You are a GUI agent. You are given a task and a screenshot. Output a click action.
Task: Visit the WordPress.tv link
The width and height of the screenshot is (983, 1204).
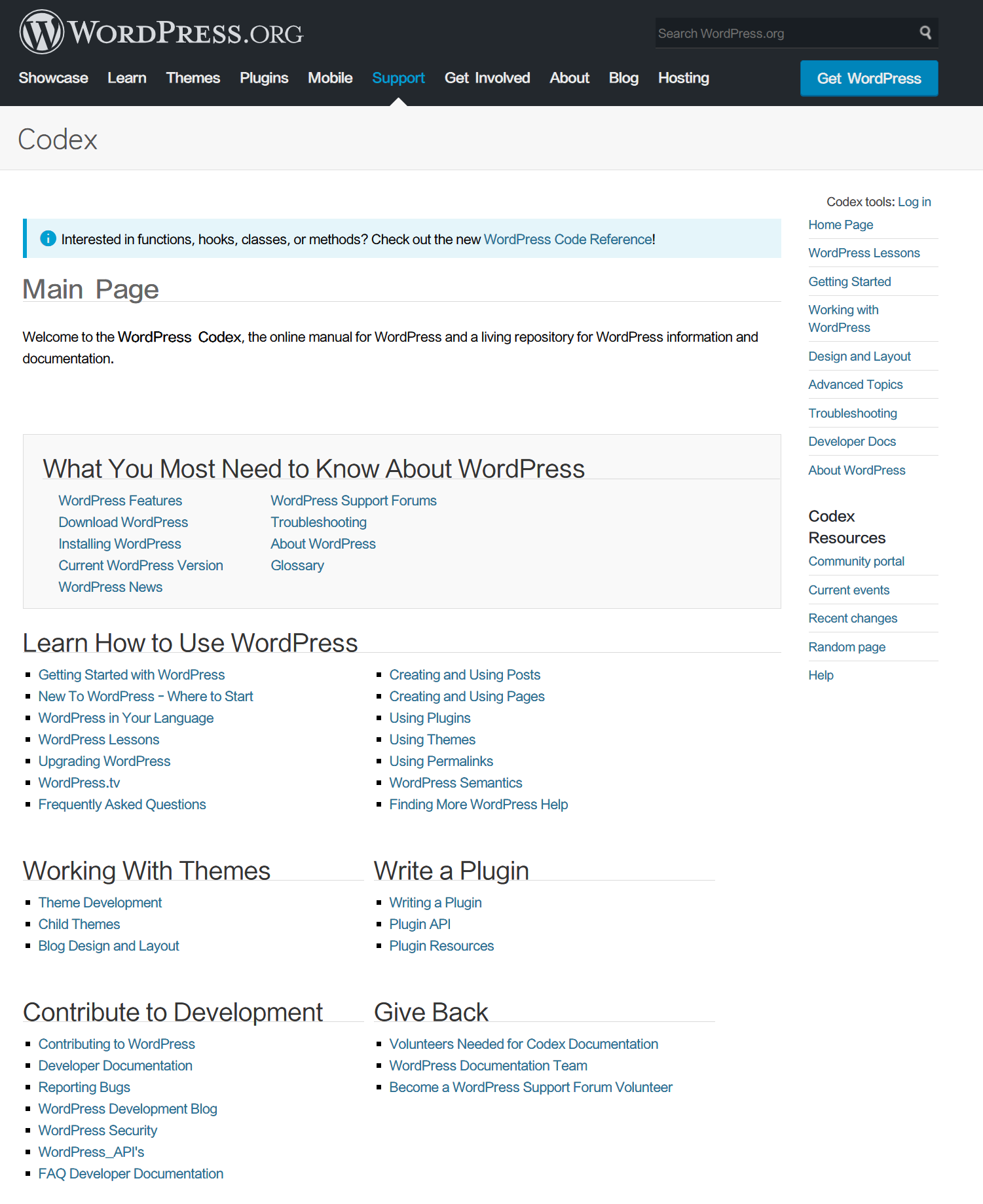tap(79, 783)
